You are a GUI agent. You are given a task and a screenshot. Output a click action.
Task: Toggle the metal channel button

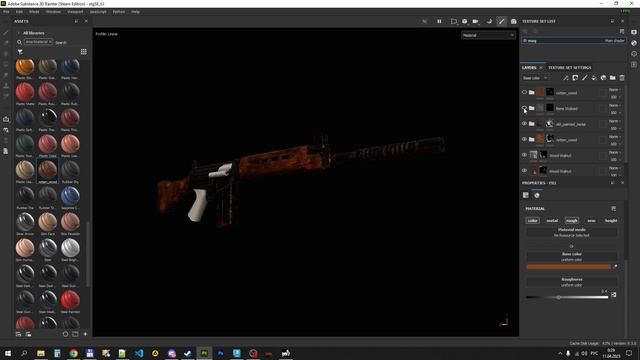(x=552, y=220)
